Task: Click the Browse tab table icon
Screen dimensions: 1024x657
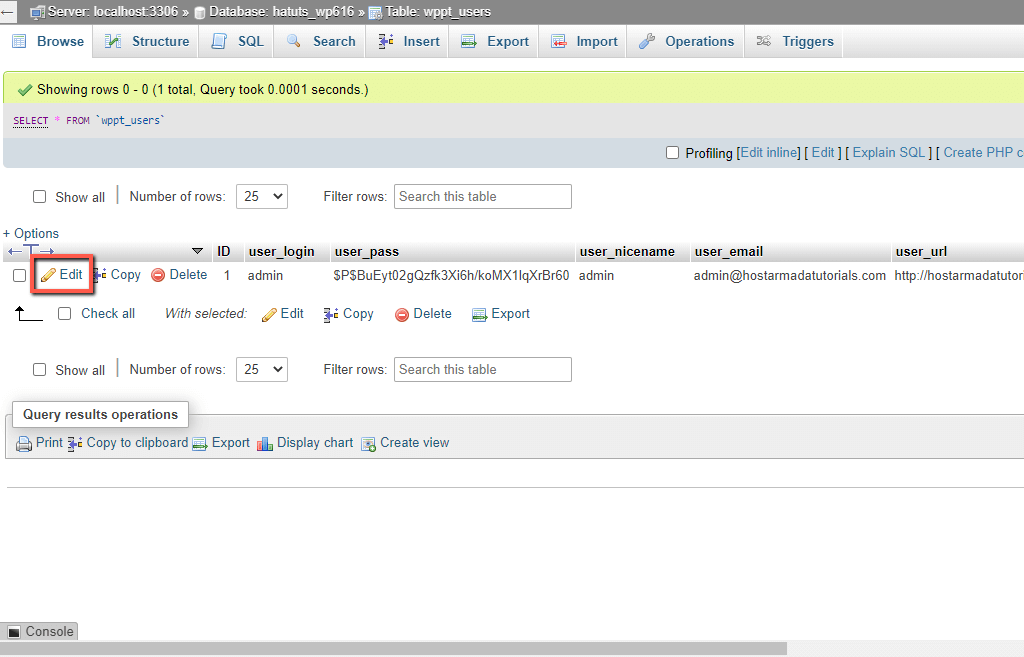Action: pyautogui.click(x=20, y=41)
